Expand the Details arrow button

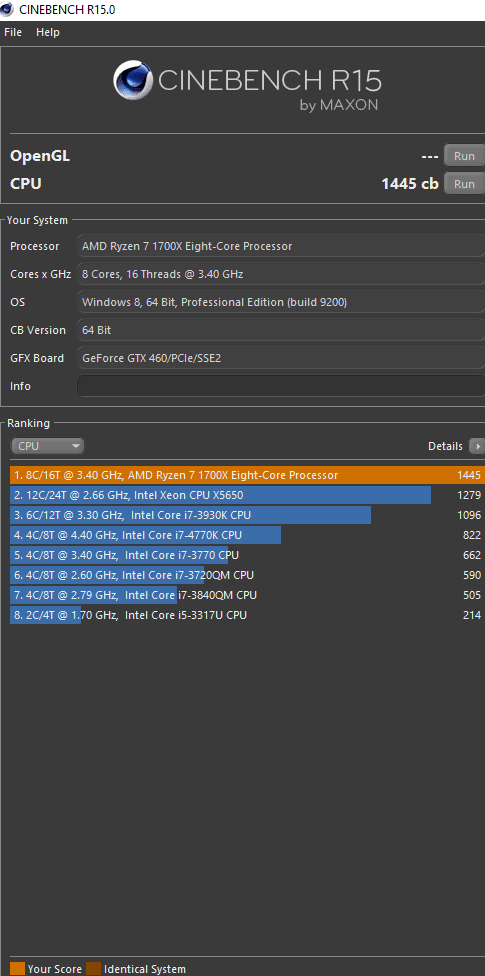pos(477,446)
